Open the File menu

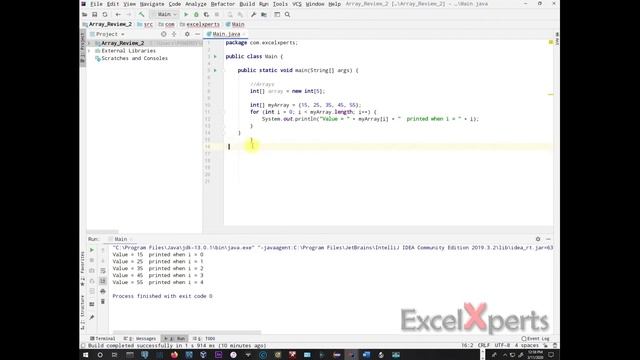tap(96, 4)
